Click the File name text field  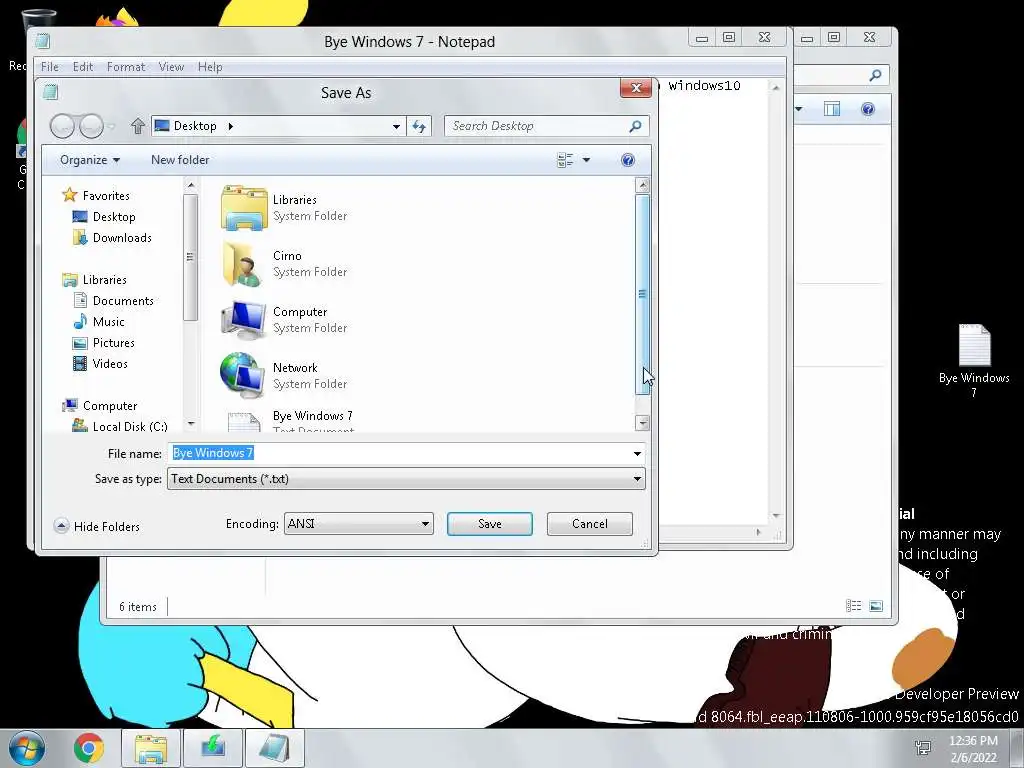coord(400,453)
